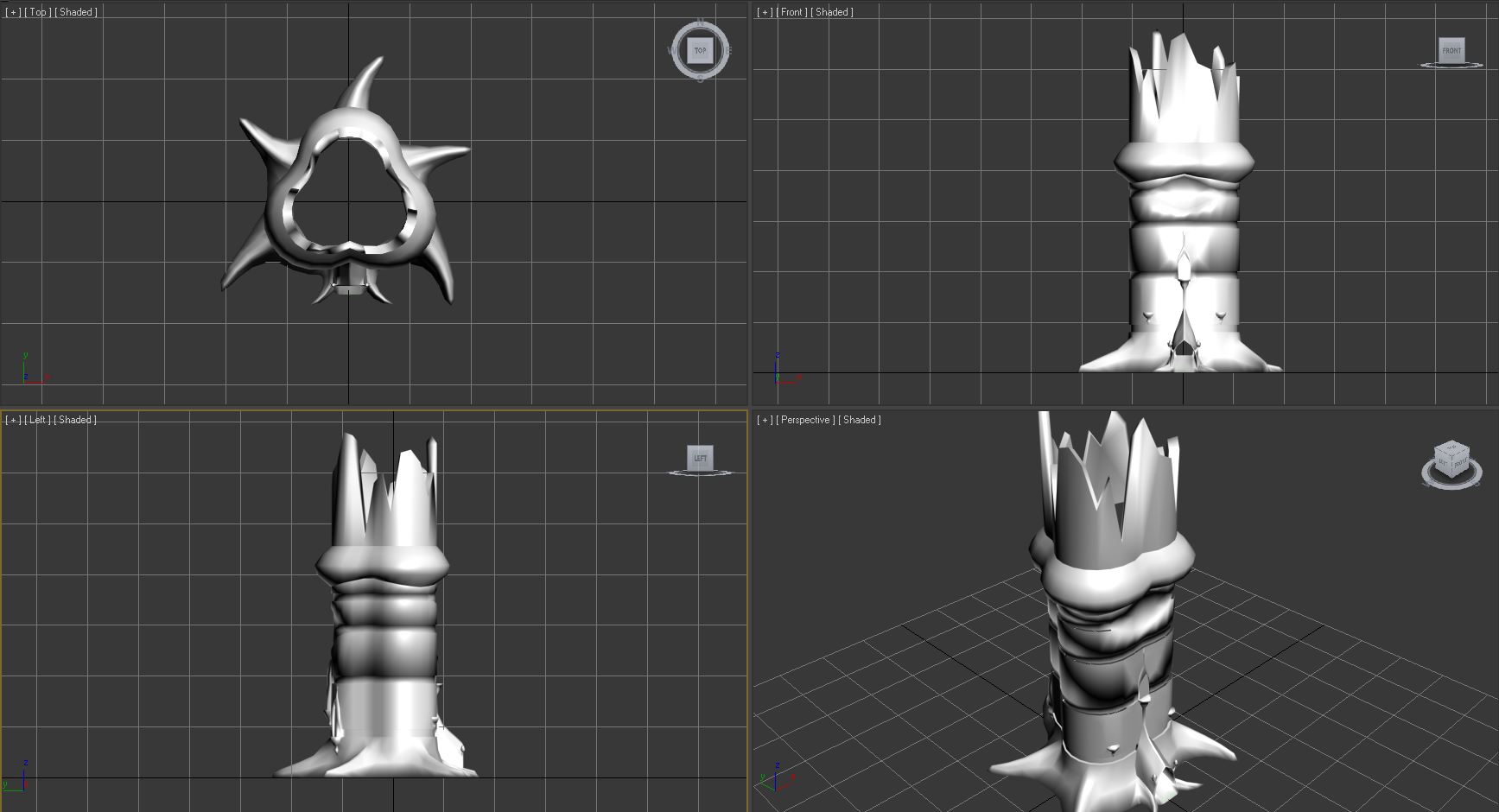Click the W compass direction on Top ViewCube ring

[x=670, y=50]
